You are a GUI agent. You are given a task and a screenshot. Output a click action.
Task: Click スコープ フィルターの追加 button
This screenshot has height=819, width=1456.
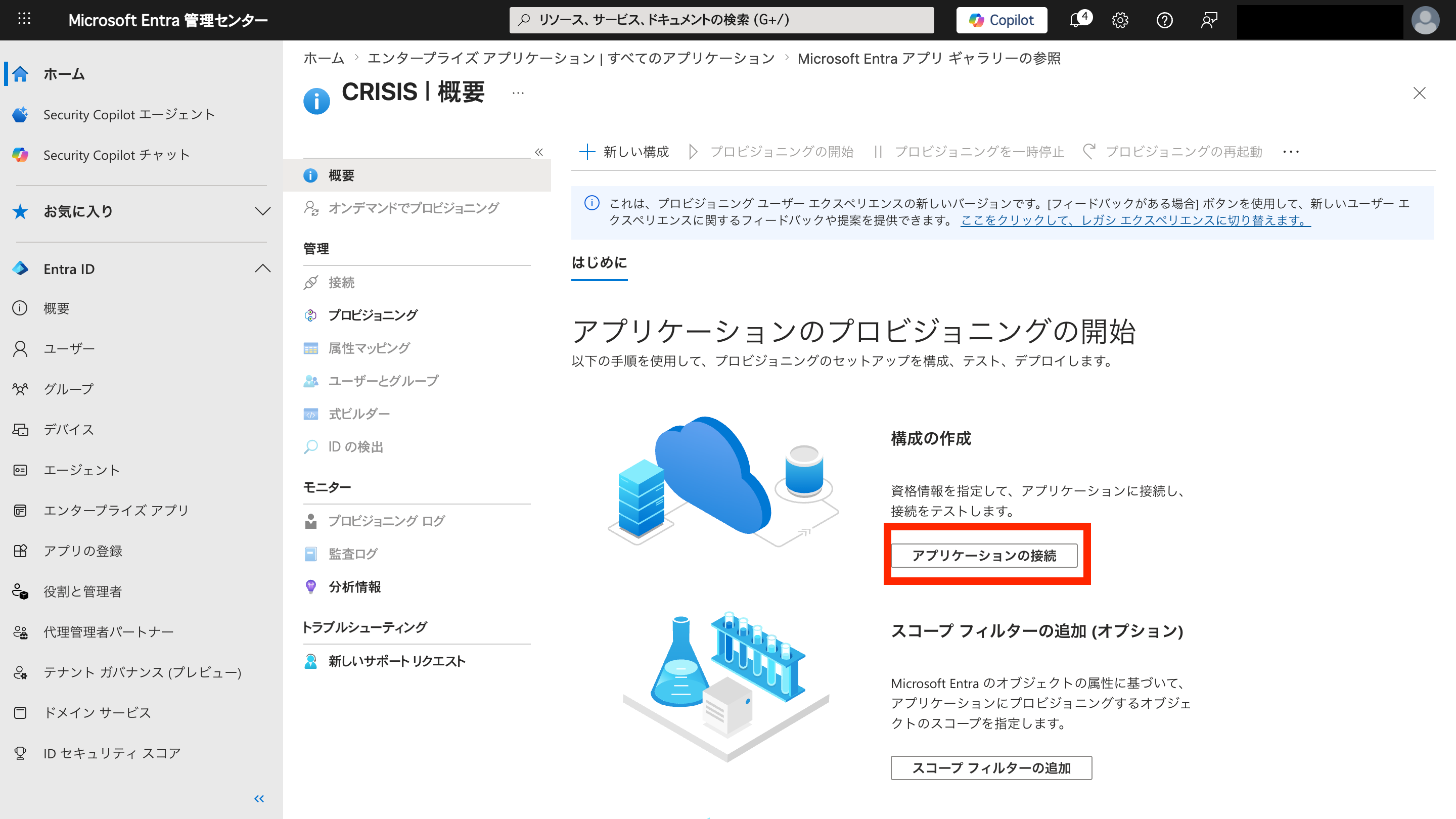click(991, 767)
